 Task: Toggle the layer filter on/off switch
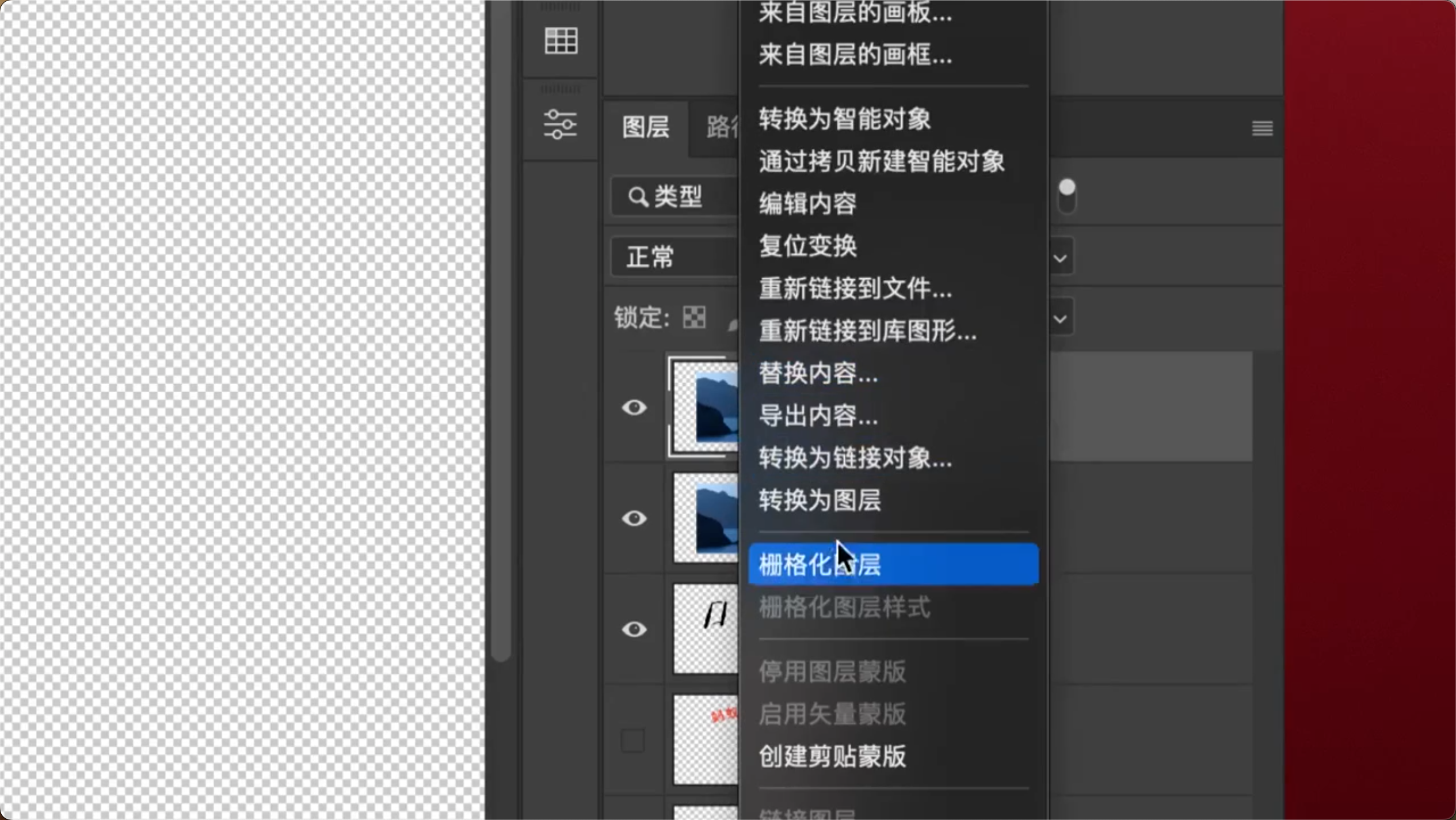tap(1066, 196)
